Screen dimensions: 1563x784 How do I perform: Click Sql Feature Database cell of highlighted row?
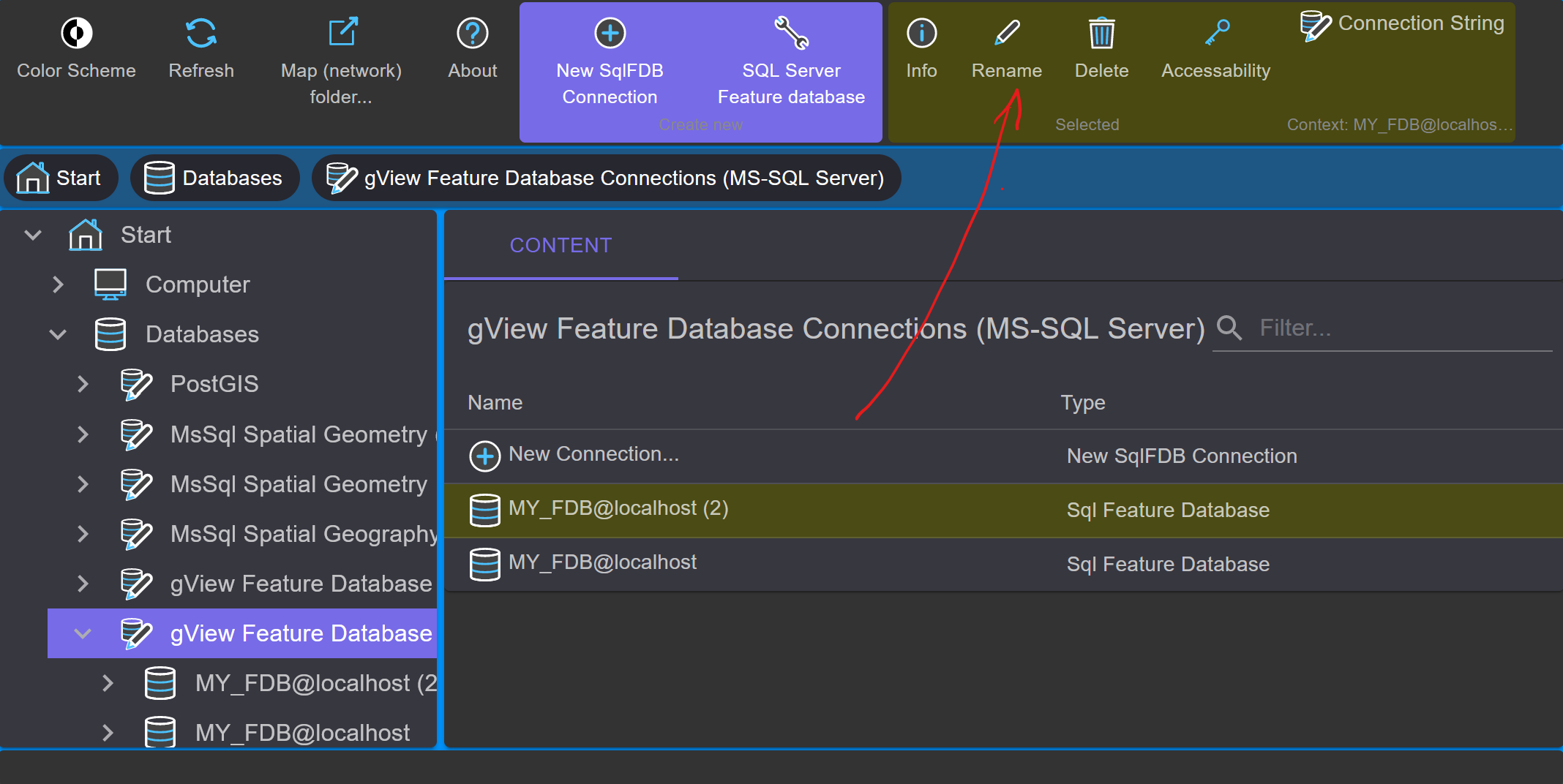click(x=1168, y=510)
